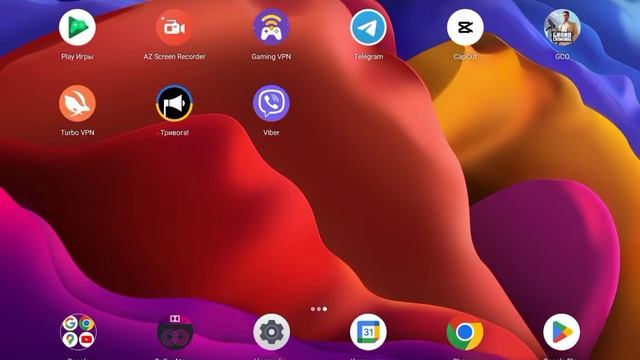Click the "Тривога!" label text
This screenshot has height=360, width=640.
coord(175,133)
